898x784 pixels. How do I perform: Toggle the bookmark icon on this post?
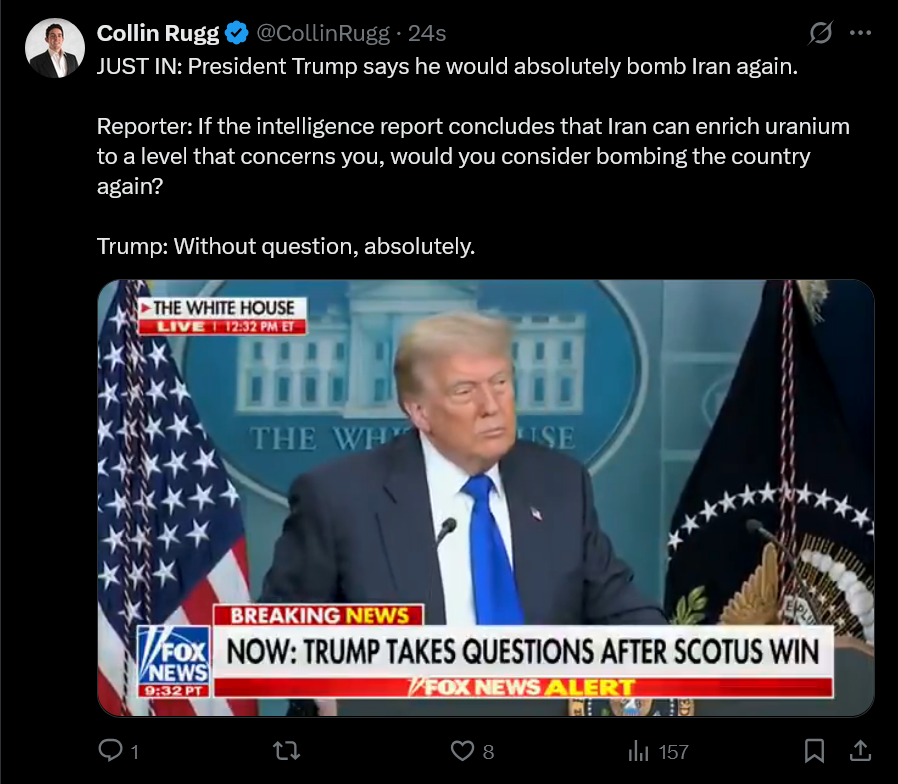click(814, 751)
